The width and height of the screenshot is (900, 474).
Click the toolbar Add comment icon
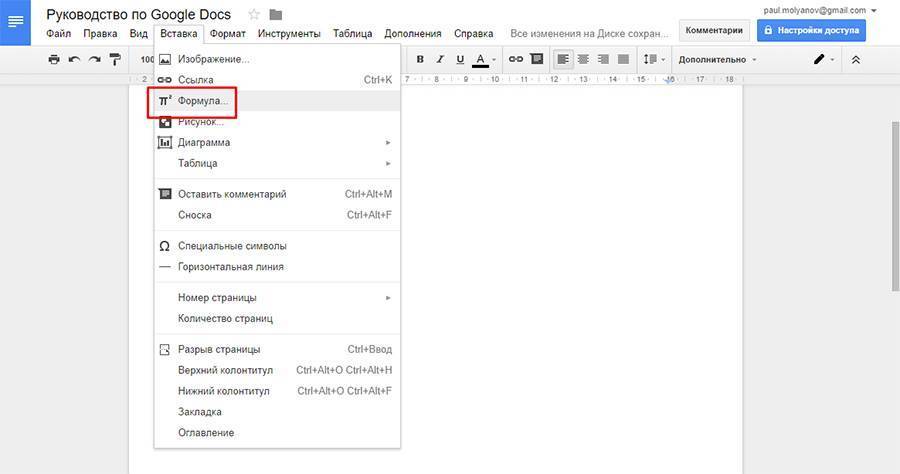[x=537, y=59]
